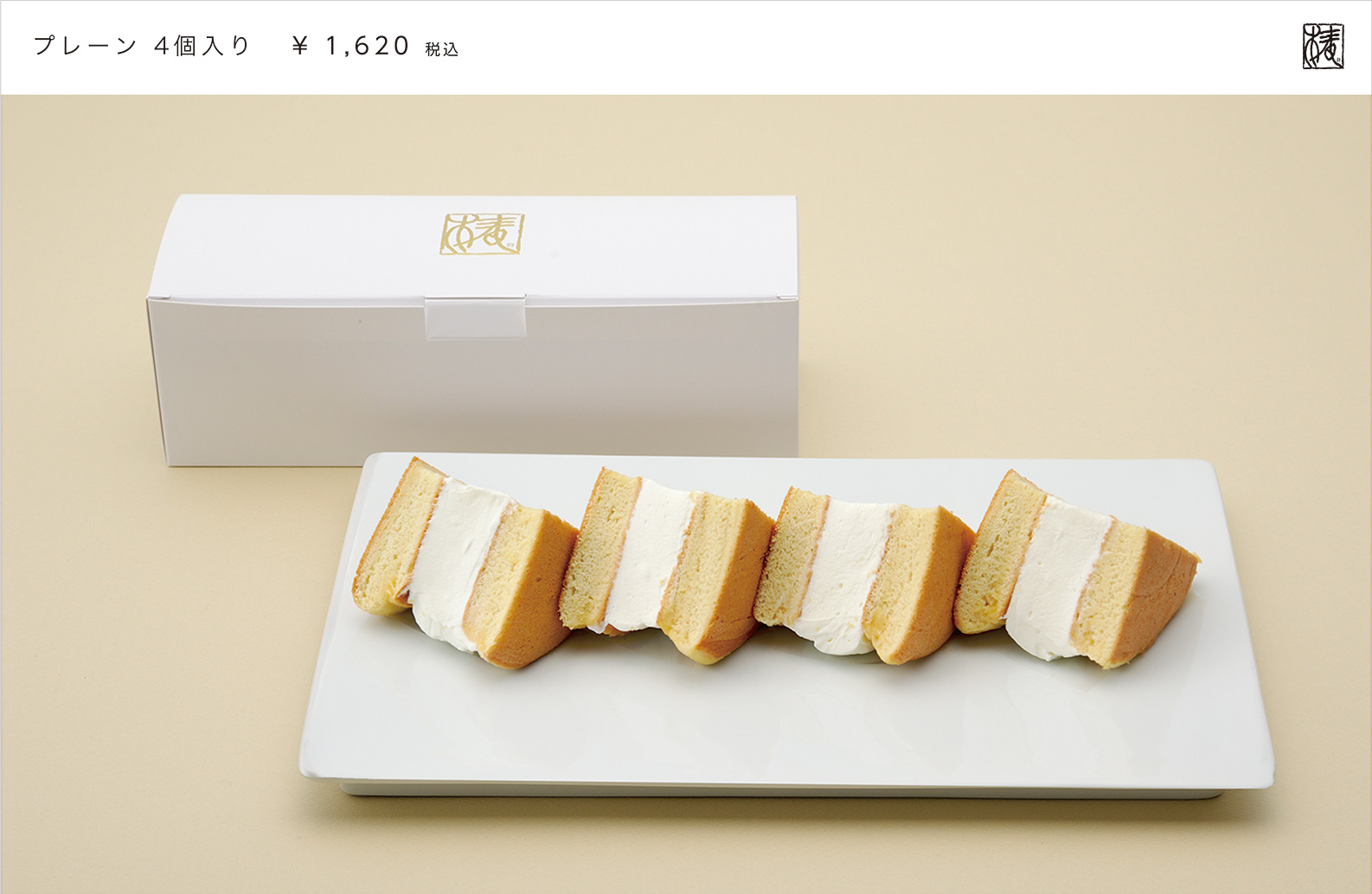Viewport: 1372px width, 894px height.
Task: Click the 税込 tax-included label
Action: [442, 49]
